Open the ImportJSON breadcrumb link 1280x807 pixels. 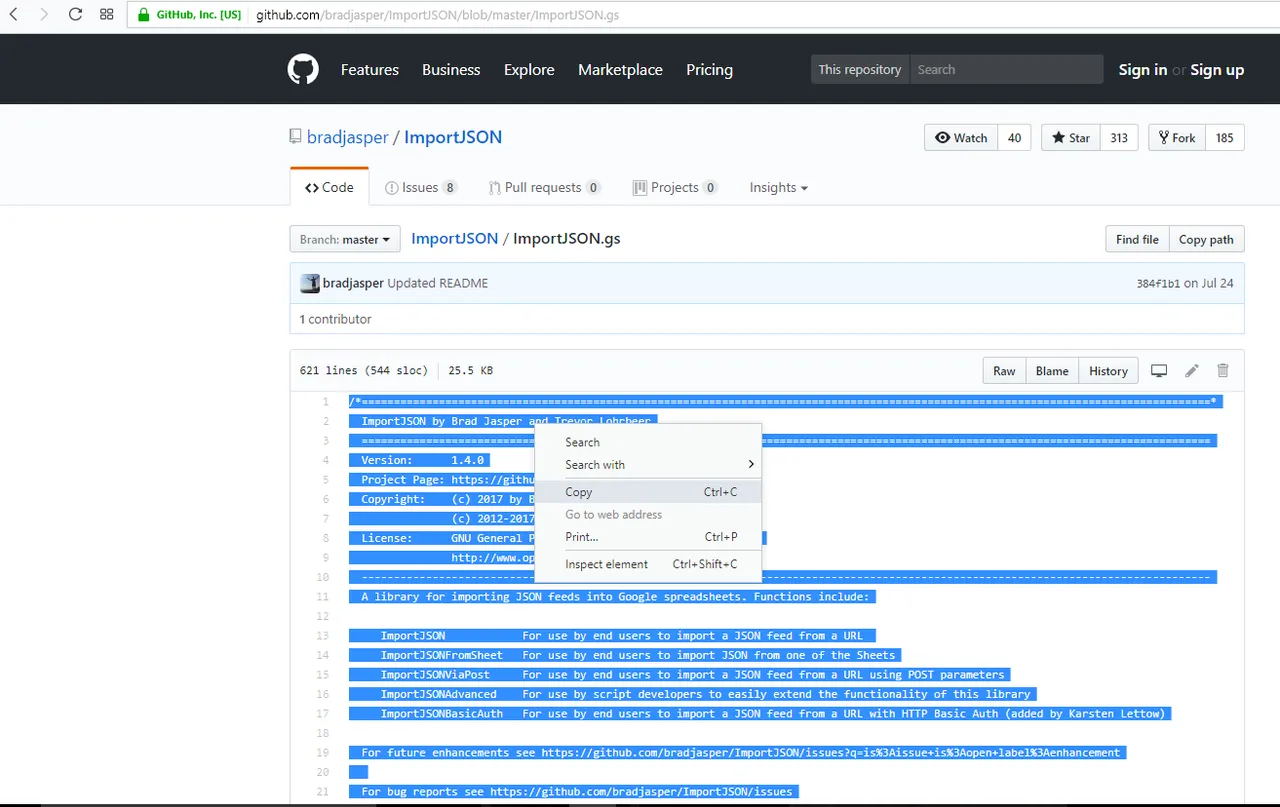pyautogui.click(x=455, y=239)
